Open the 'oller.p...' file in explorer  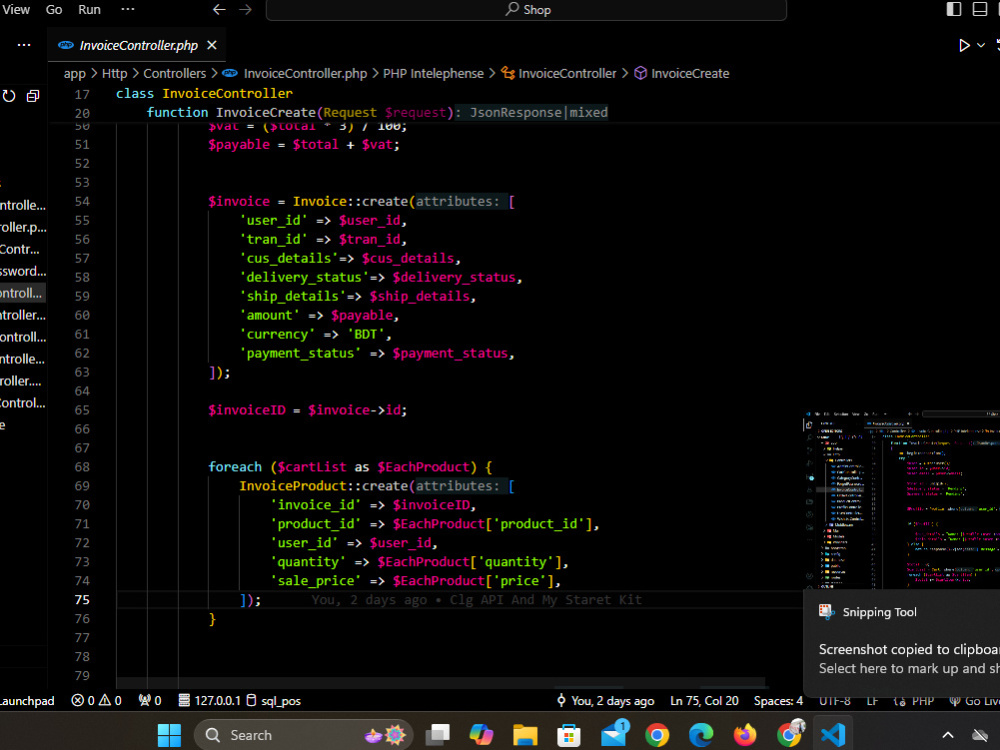[22, 227]
